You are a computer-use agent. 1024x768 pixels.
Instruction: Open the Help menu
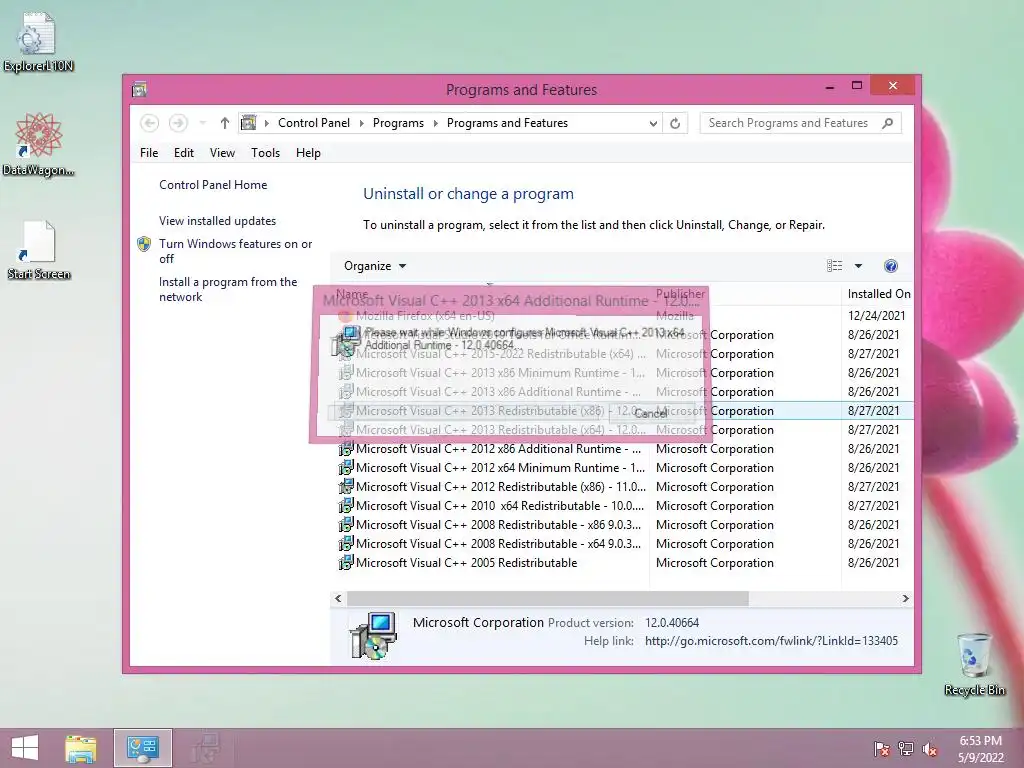point(308,153)
